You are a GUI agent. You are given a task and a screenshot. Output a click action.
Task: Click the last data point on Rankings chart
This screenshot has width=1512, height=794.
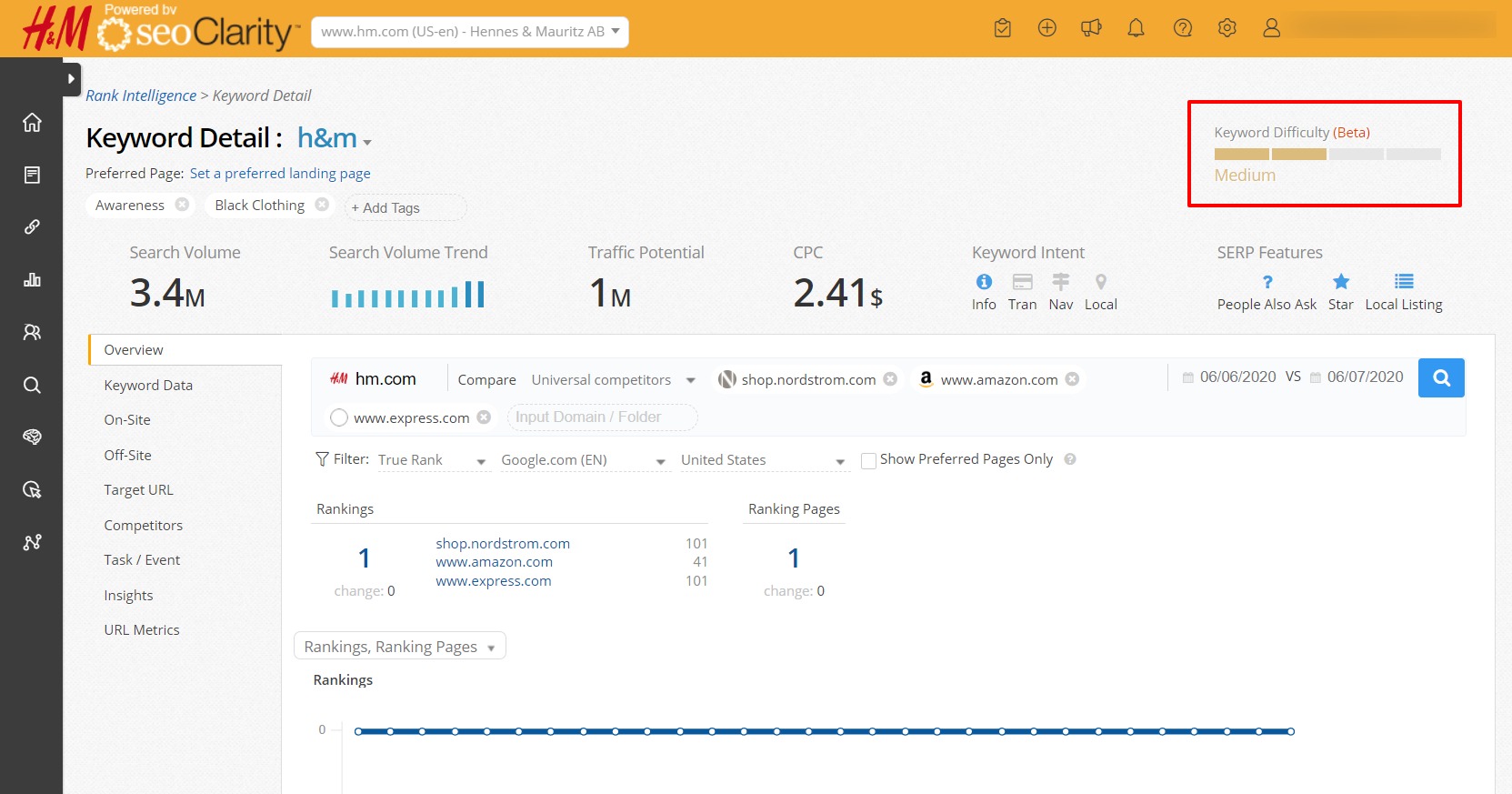coord(1291,731)
